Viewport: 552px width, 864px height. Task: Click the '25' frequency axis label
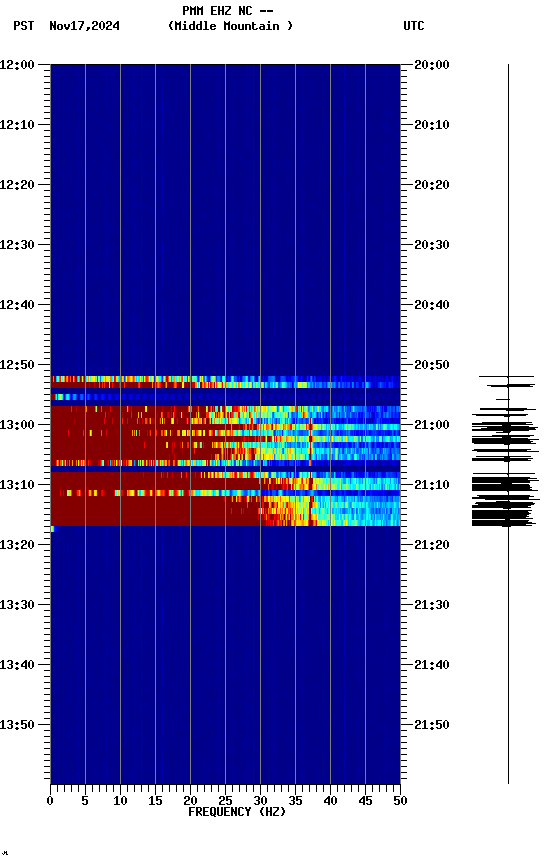pos(225,801)
